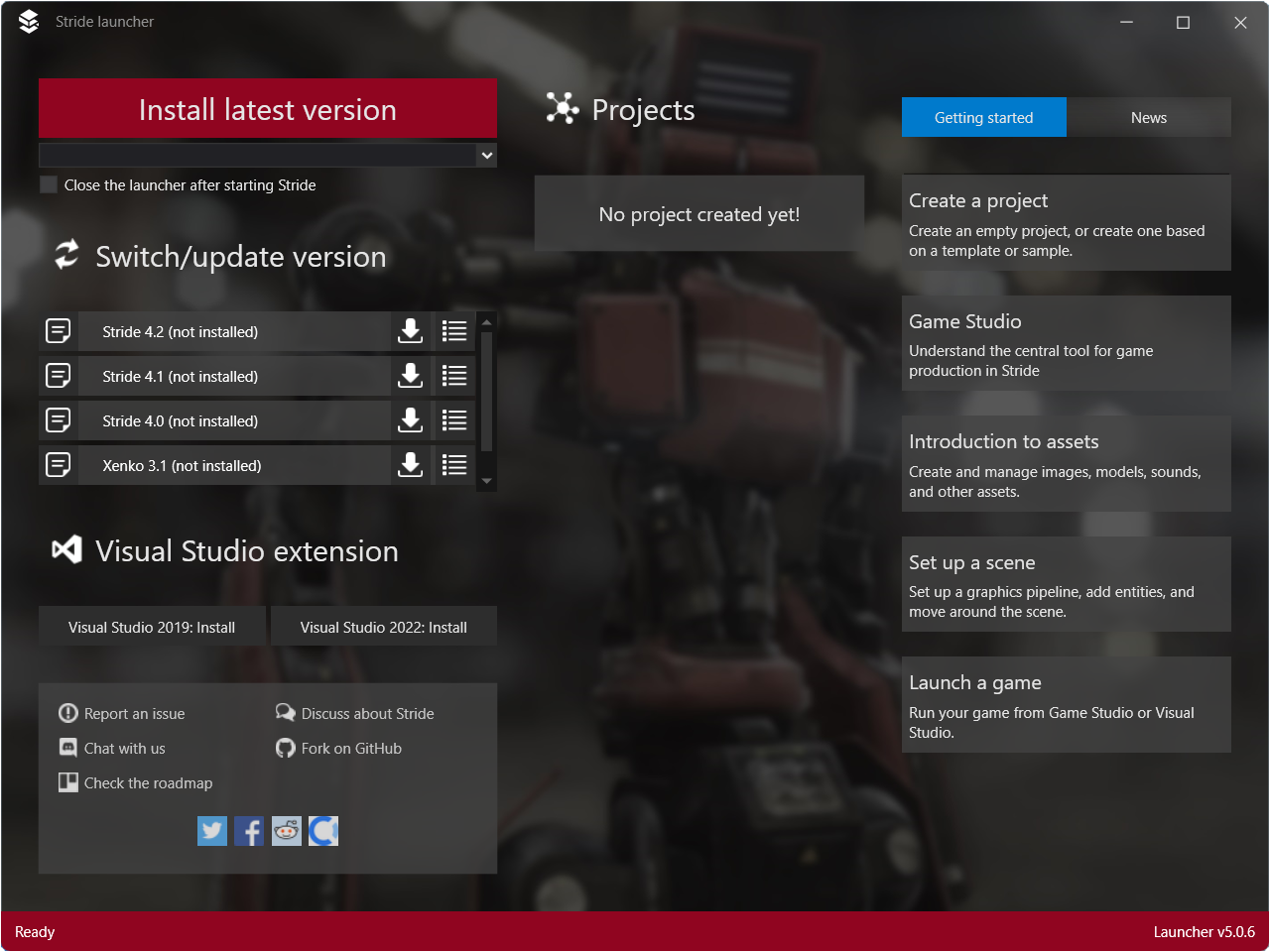Click the No project created yet! box
Viewport: 1270px width, 952px height.
pos(699,214)
